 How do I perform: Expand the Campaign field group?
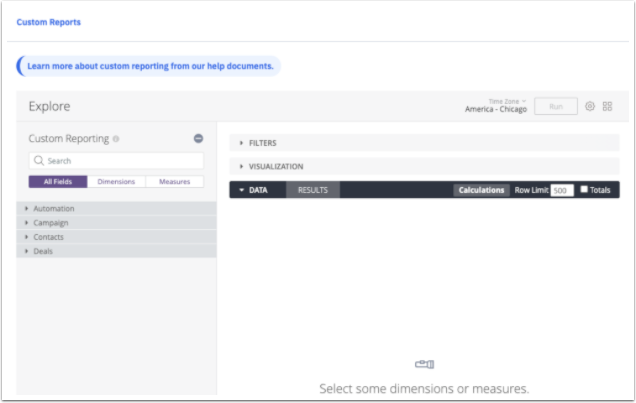click(x=50, y=223)
